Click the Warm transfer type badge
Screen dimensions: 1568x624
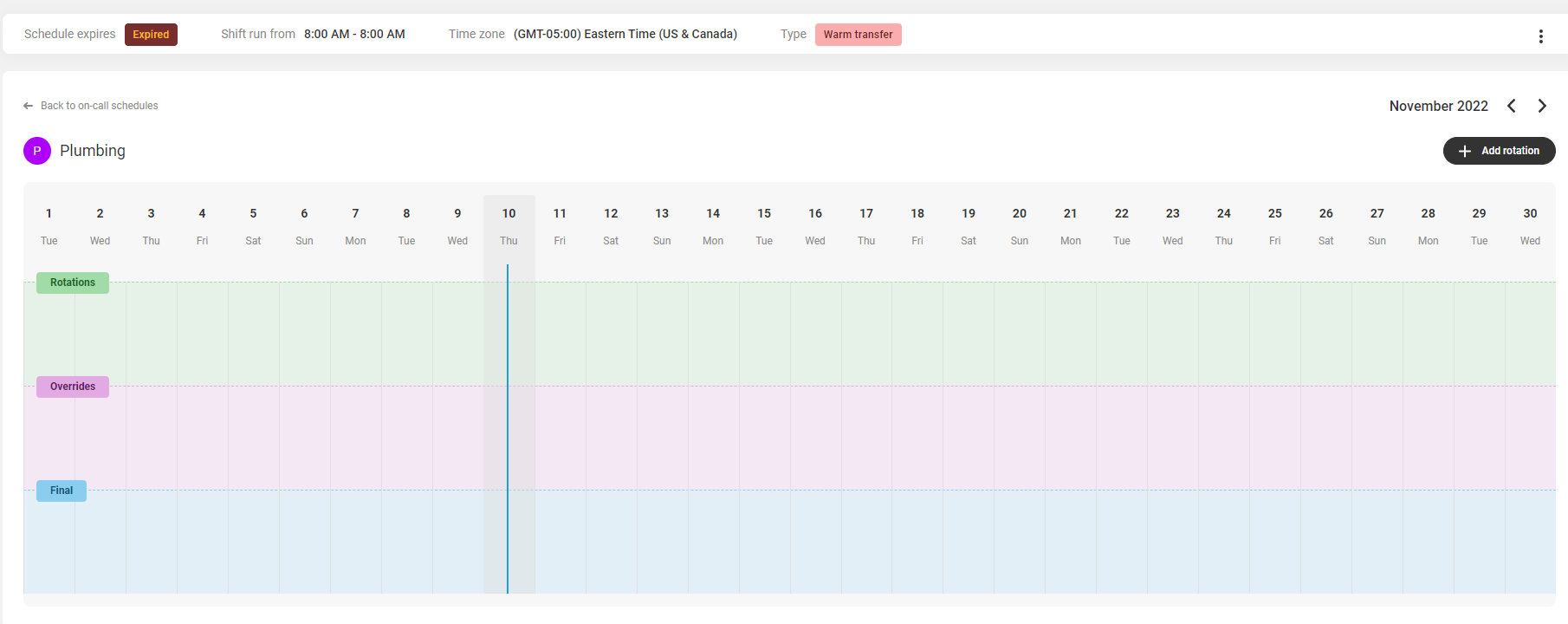(858, 35)
